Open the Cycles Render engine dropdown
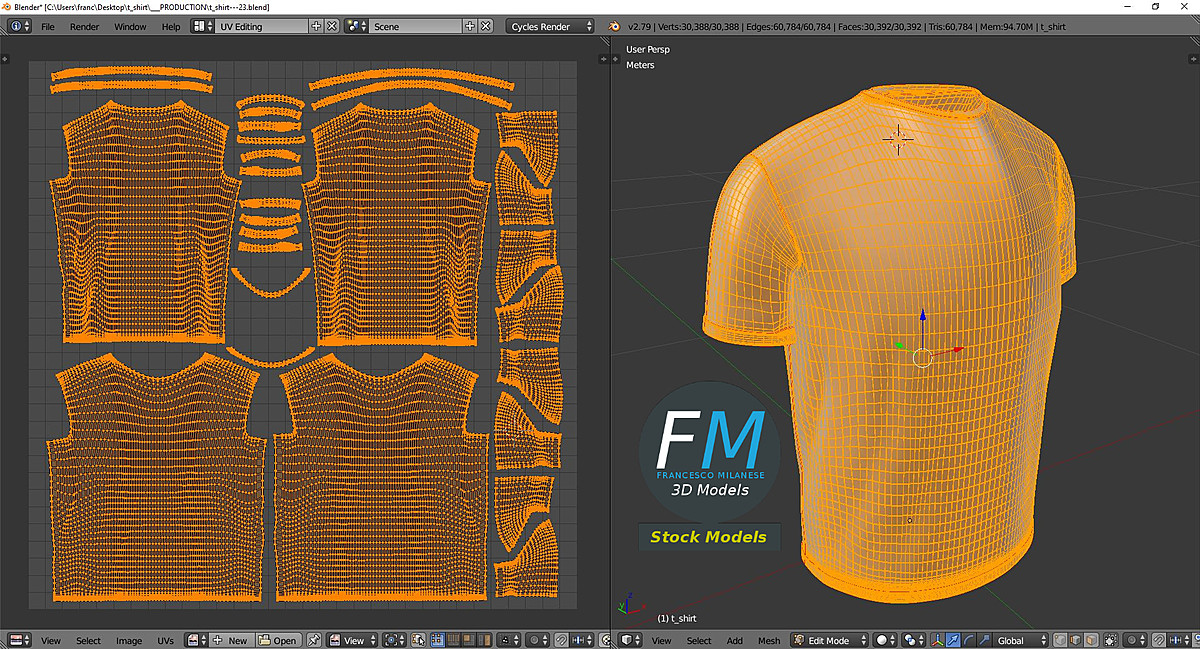The image size is (1200, 649). click(x=548, y=25)
